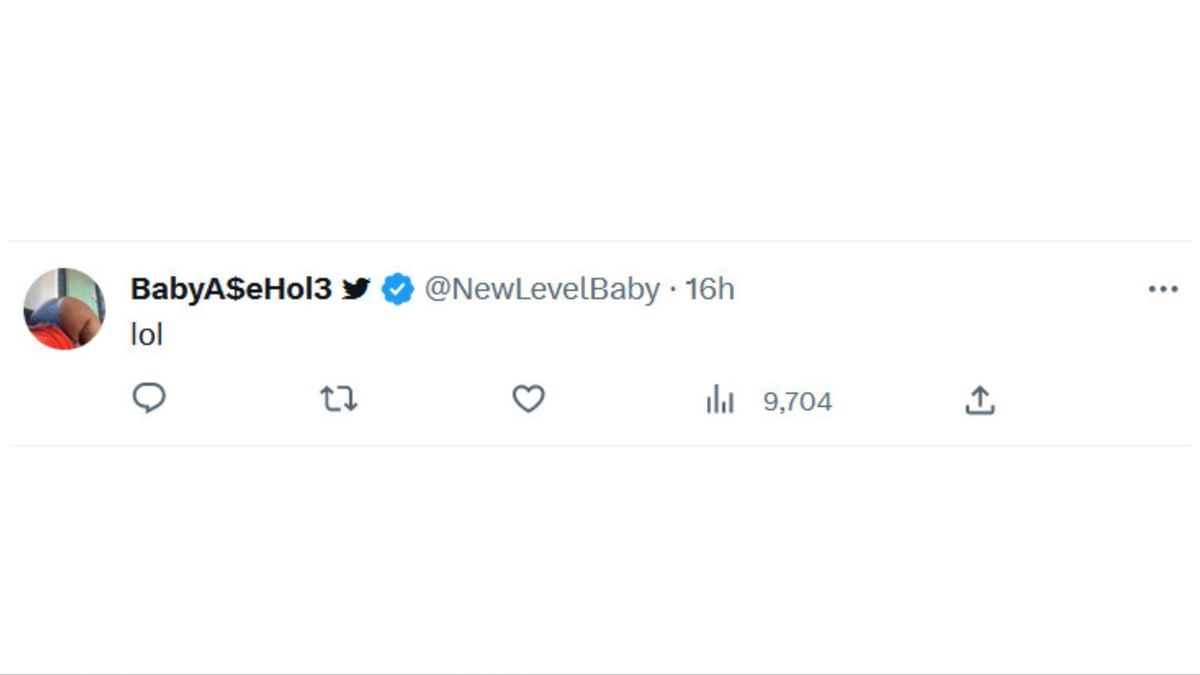This screenshot has height=675, width=1200.
Task: Open the tweet via the 16h timestamp
Action: (710, 289)
